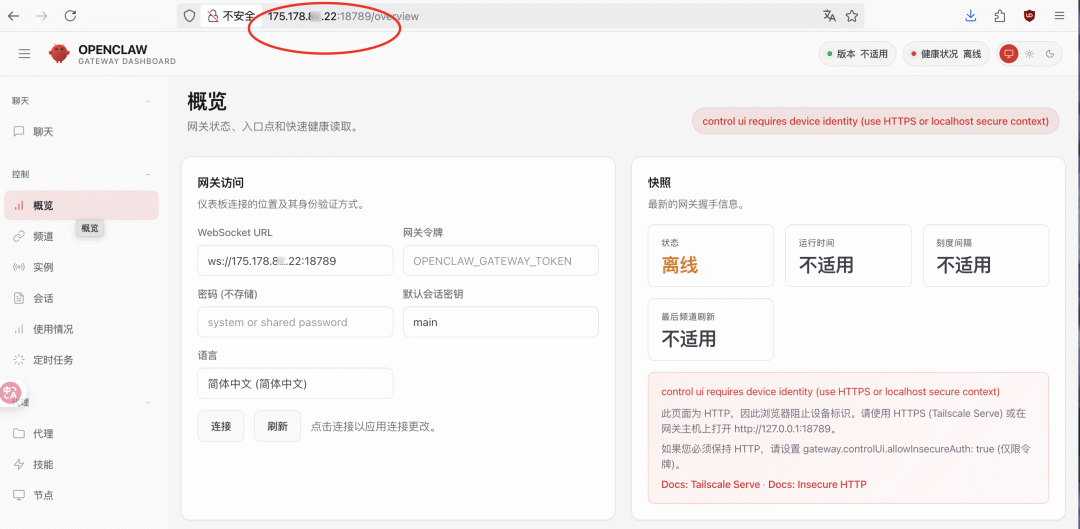Collapse the 聊天 sidebar section
1080x529 pixels.
[148, 101]
